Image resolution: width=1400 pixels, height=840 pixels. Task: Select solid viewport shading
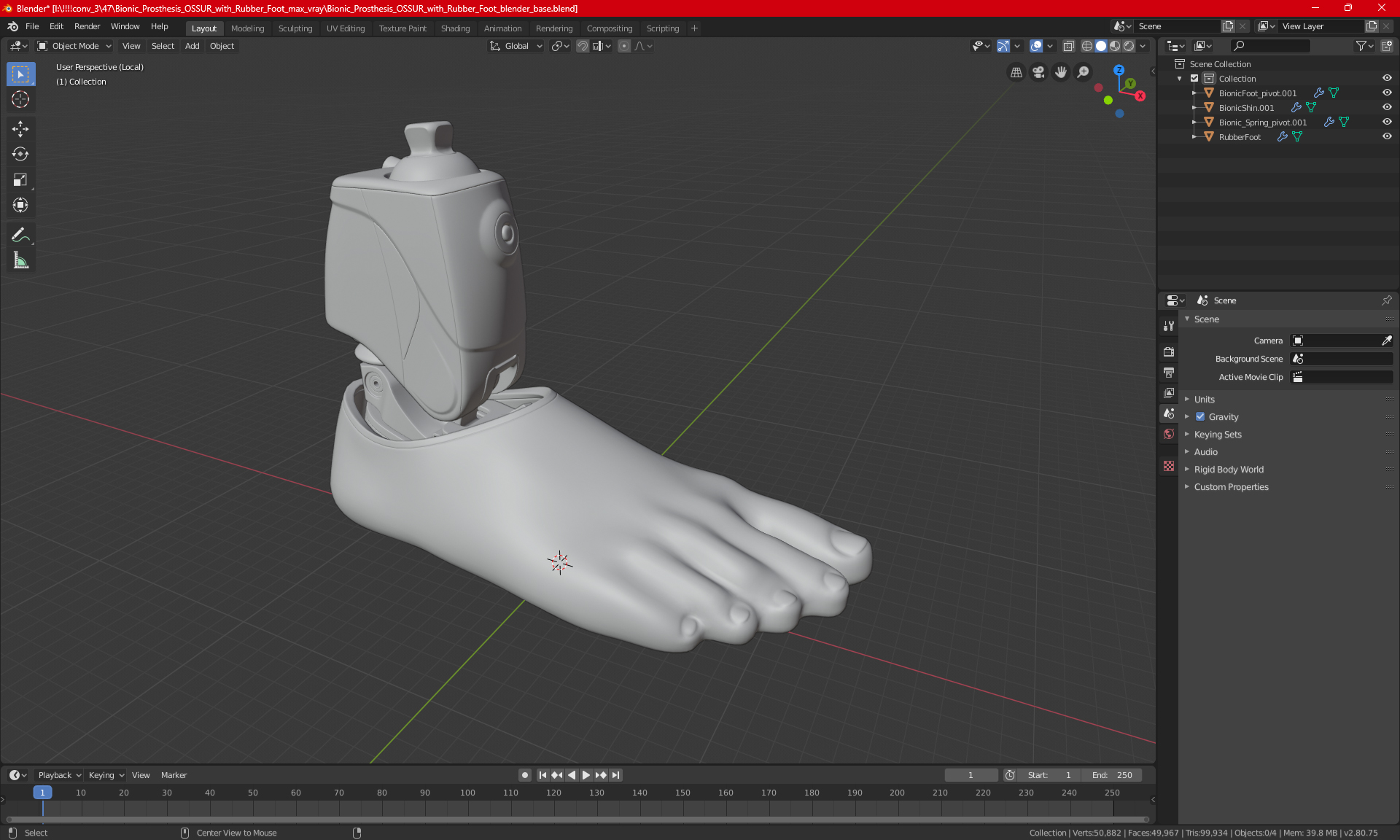(x=1101, y=46)
